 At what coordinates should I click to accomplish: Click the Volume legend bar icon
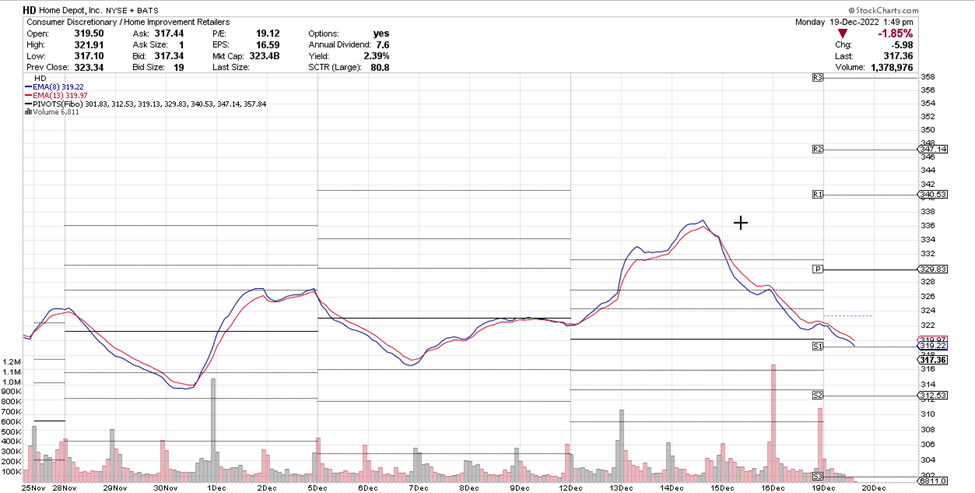pos(28,112)
